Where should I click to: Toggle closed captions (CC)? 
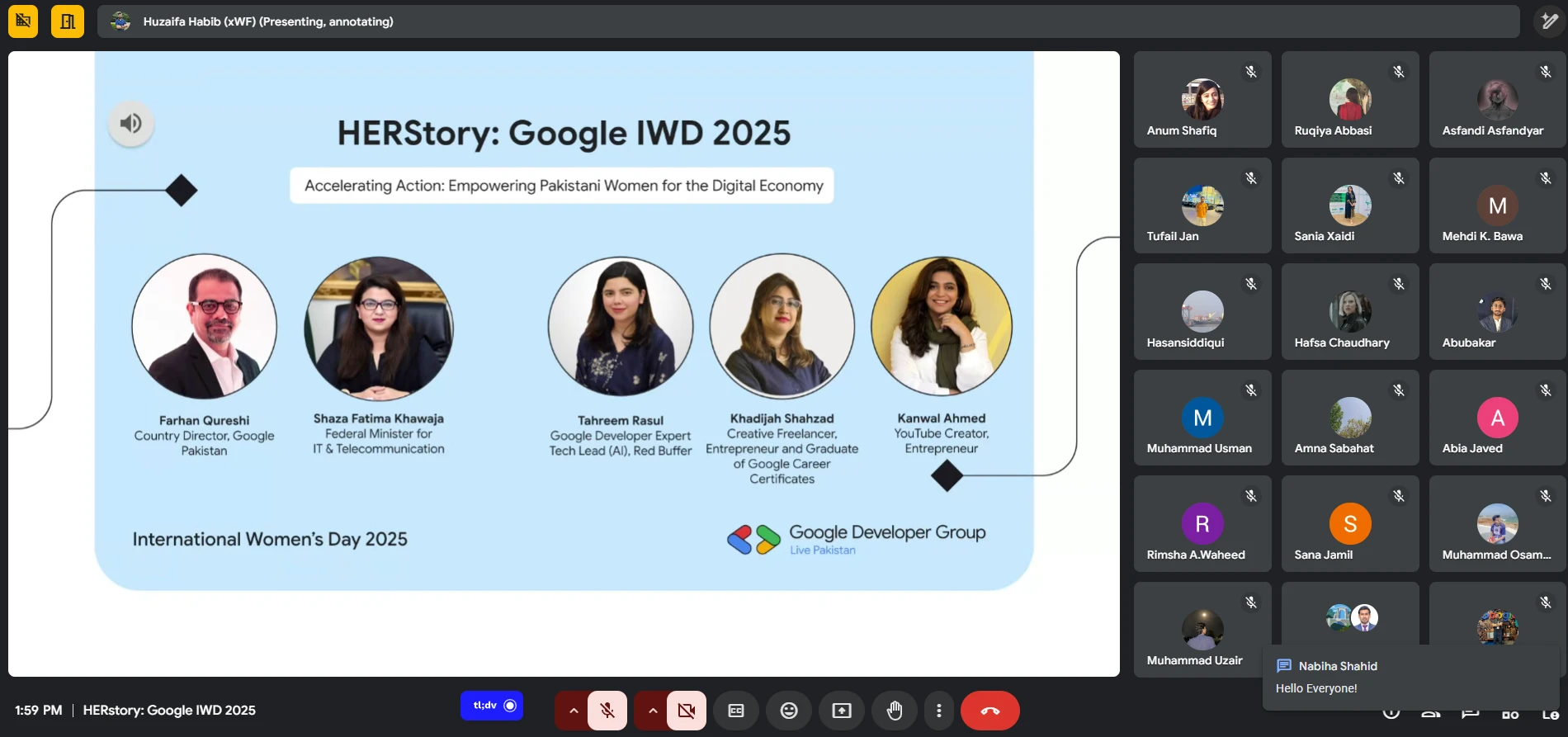[x=736, y=711]
